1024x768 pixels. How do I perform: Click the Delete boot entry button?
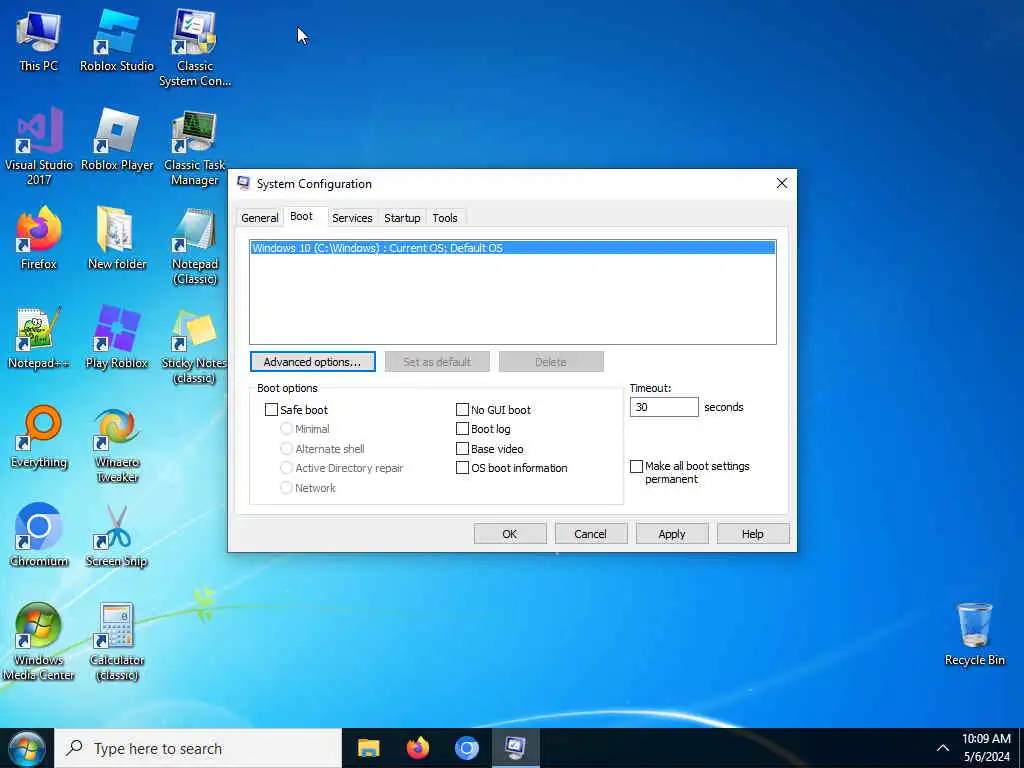coord(551,362)
